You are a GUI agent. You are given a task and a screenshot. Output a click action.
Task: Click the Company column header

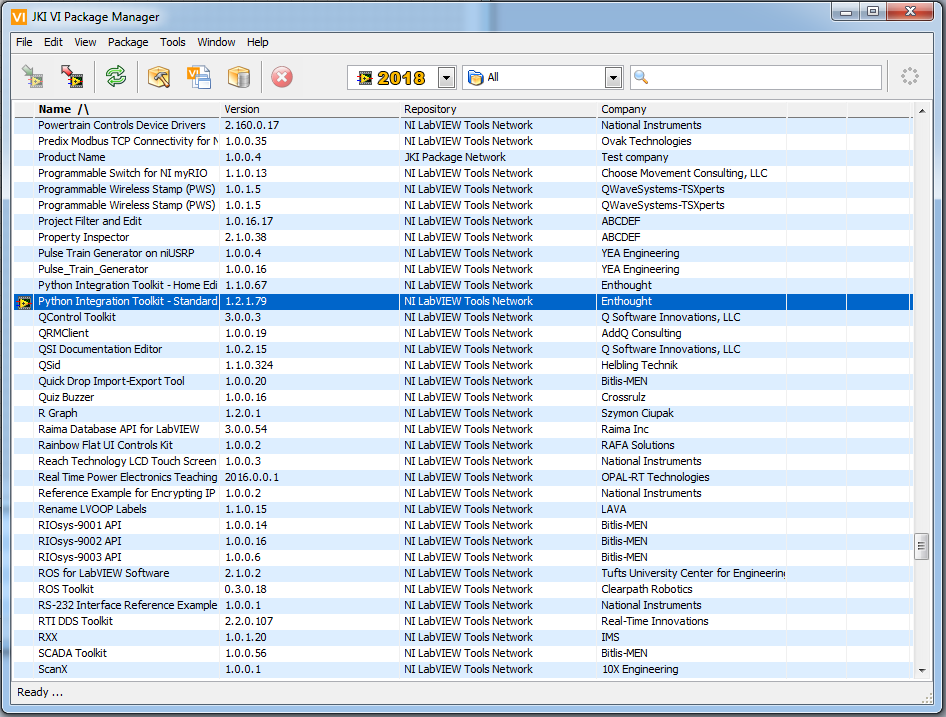coord(623,109)
